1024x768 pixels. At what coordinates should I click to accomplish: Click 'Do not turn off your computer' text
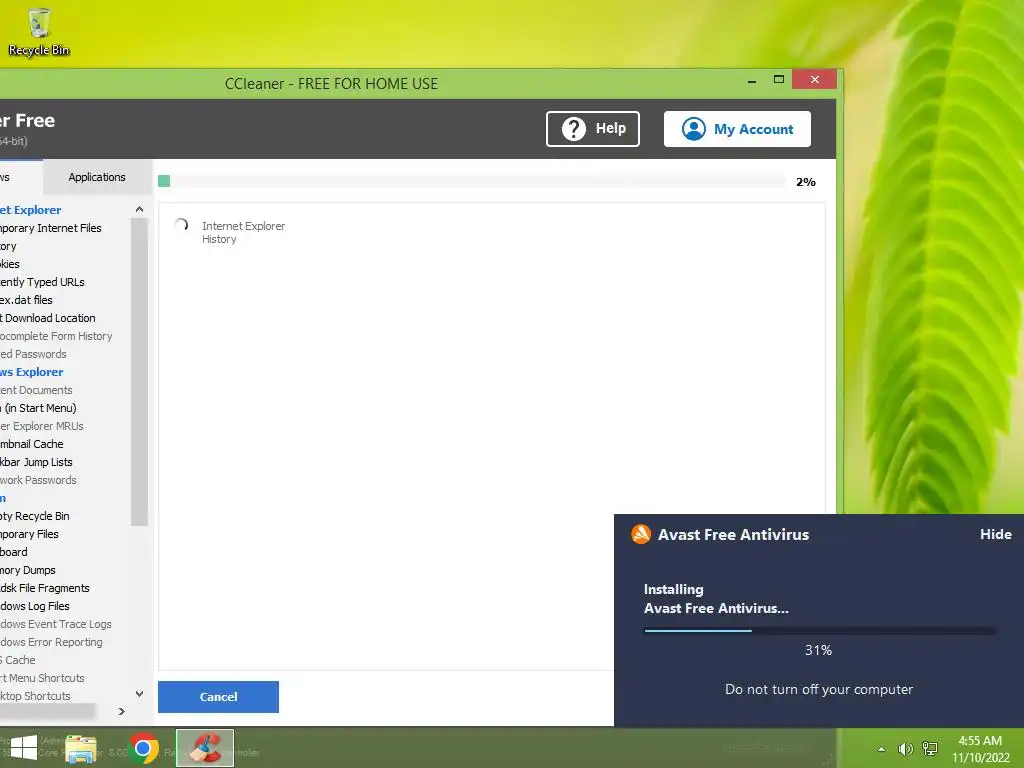(819, 689)
